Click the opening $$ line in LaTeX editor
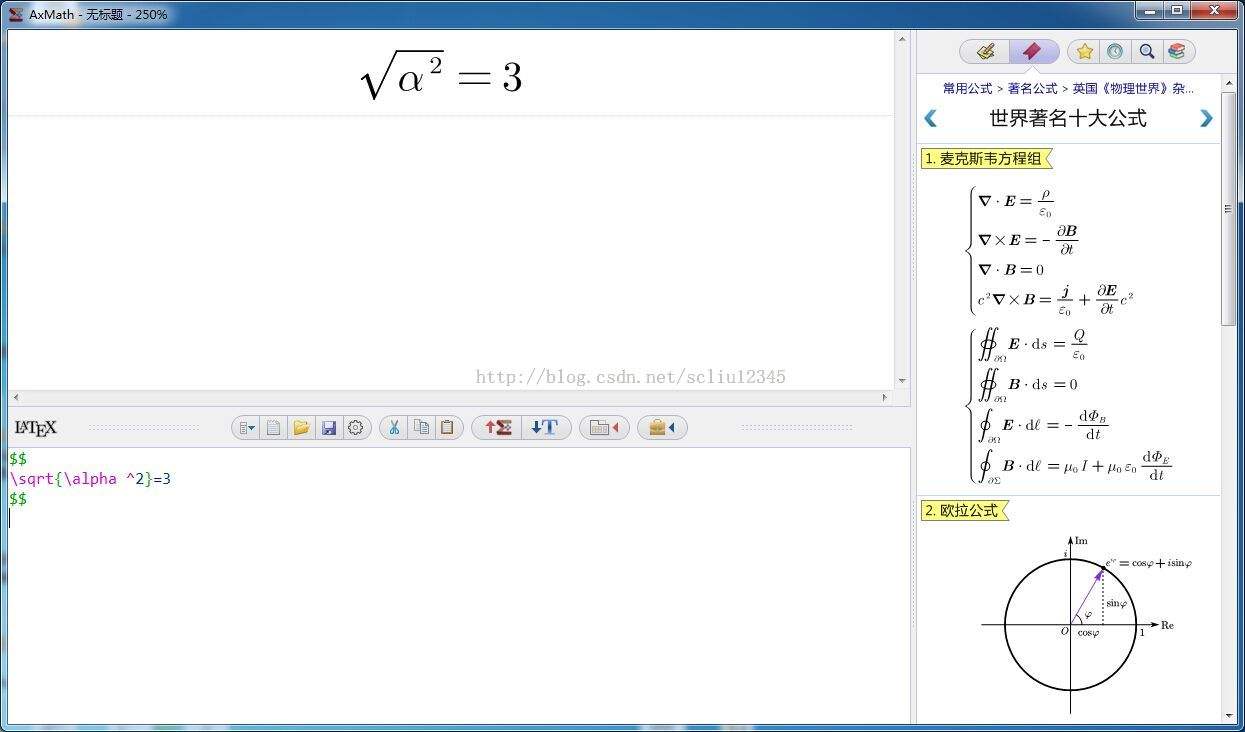The width and height of the screenshot is (1245, 732). pos(18,459)
